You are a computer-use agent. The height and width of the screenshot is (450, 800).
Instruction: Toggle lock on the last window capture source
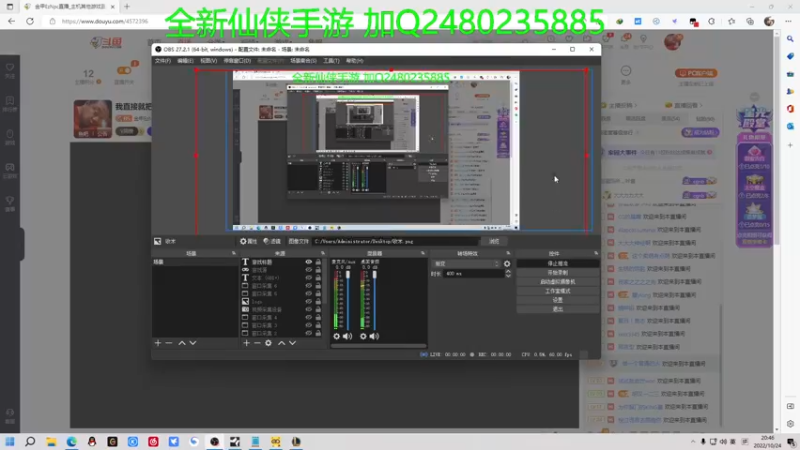[x=318, y=333]
